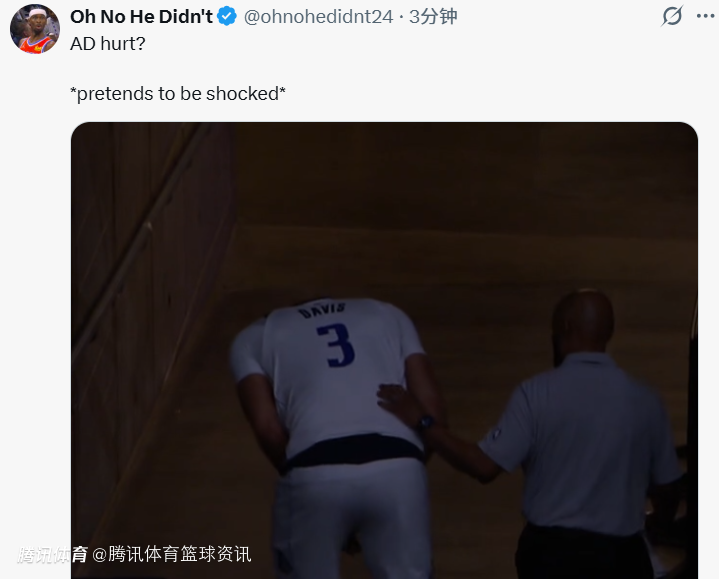This screenshot has width=719, height=579.
Task: Click the bald staff member in polo shirt
Action: (581, 433)
